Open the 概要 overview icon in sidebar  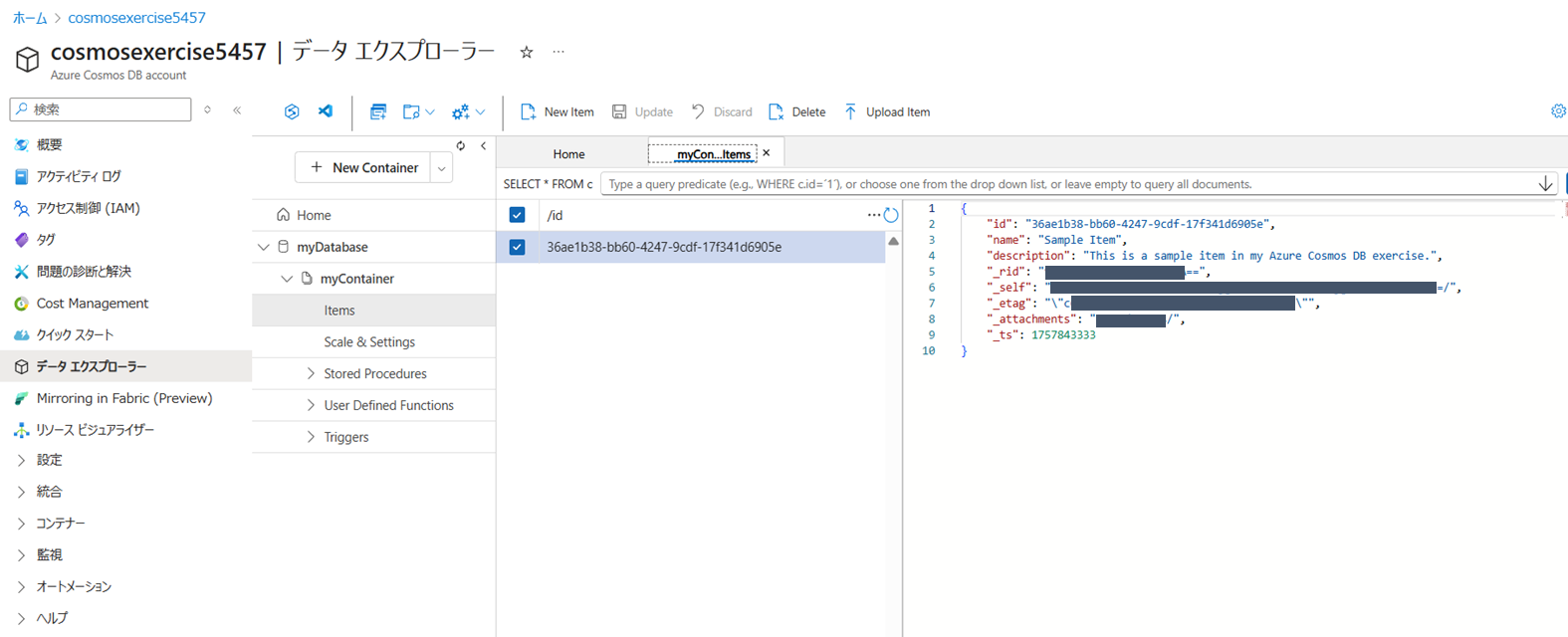[21, 144]
